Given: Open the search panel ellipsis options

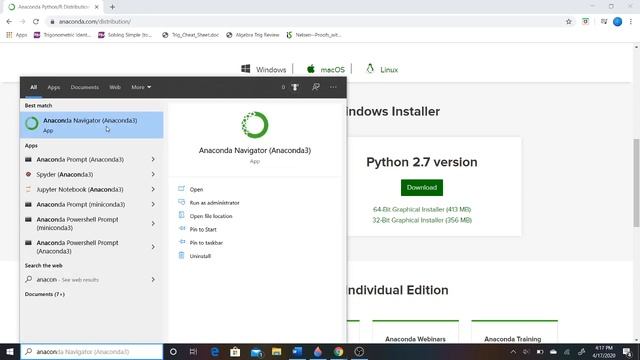Looking at the screenshot, I should [333, 87].
